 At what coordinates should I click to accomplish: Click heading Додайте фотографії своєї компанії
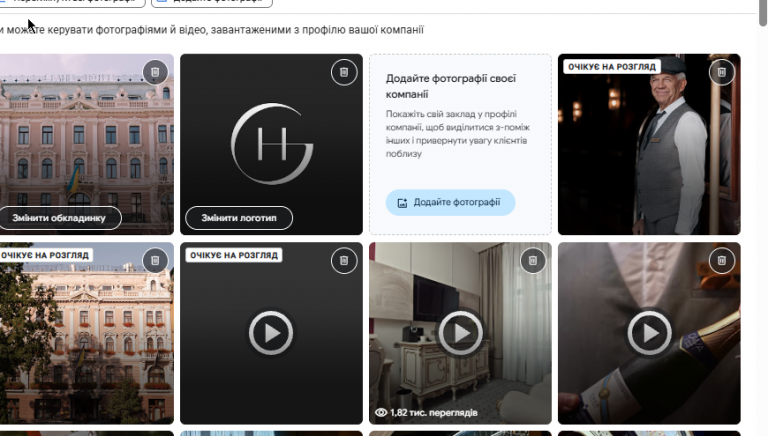(451, 86)
